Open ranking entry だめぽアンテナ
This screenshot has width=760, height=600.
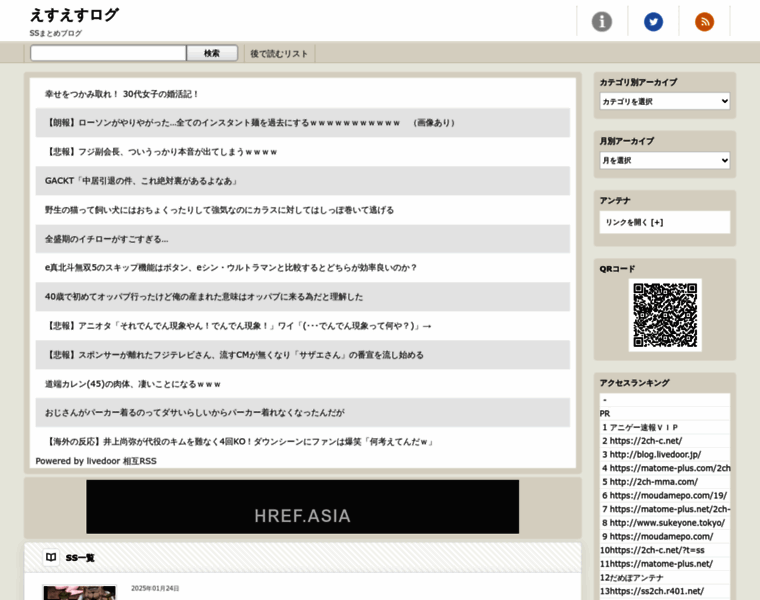[636, 578]
